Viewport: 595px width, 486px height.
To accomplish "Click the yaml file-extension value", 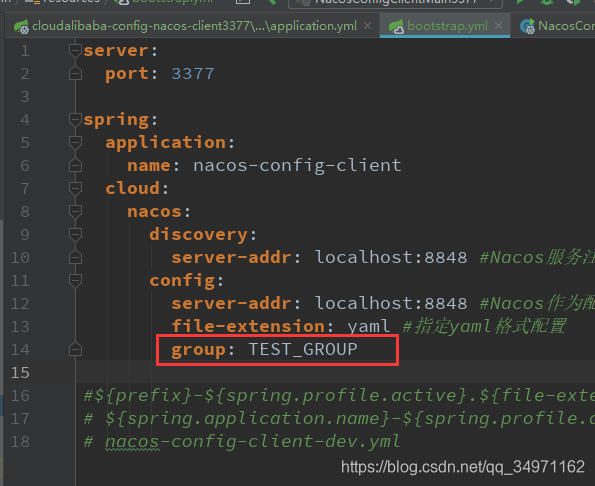I will (x=369, y=327).
